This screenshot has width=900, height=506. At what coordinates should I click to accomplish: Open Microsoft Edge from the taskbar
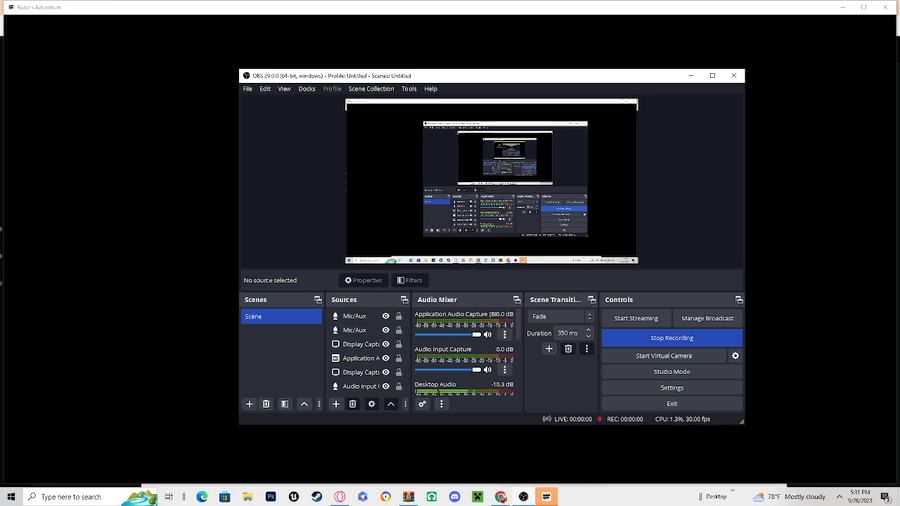click(201, 497)
